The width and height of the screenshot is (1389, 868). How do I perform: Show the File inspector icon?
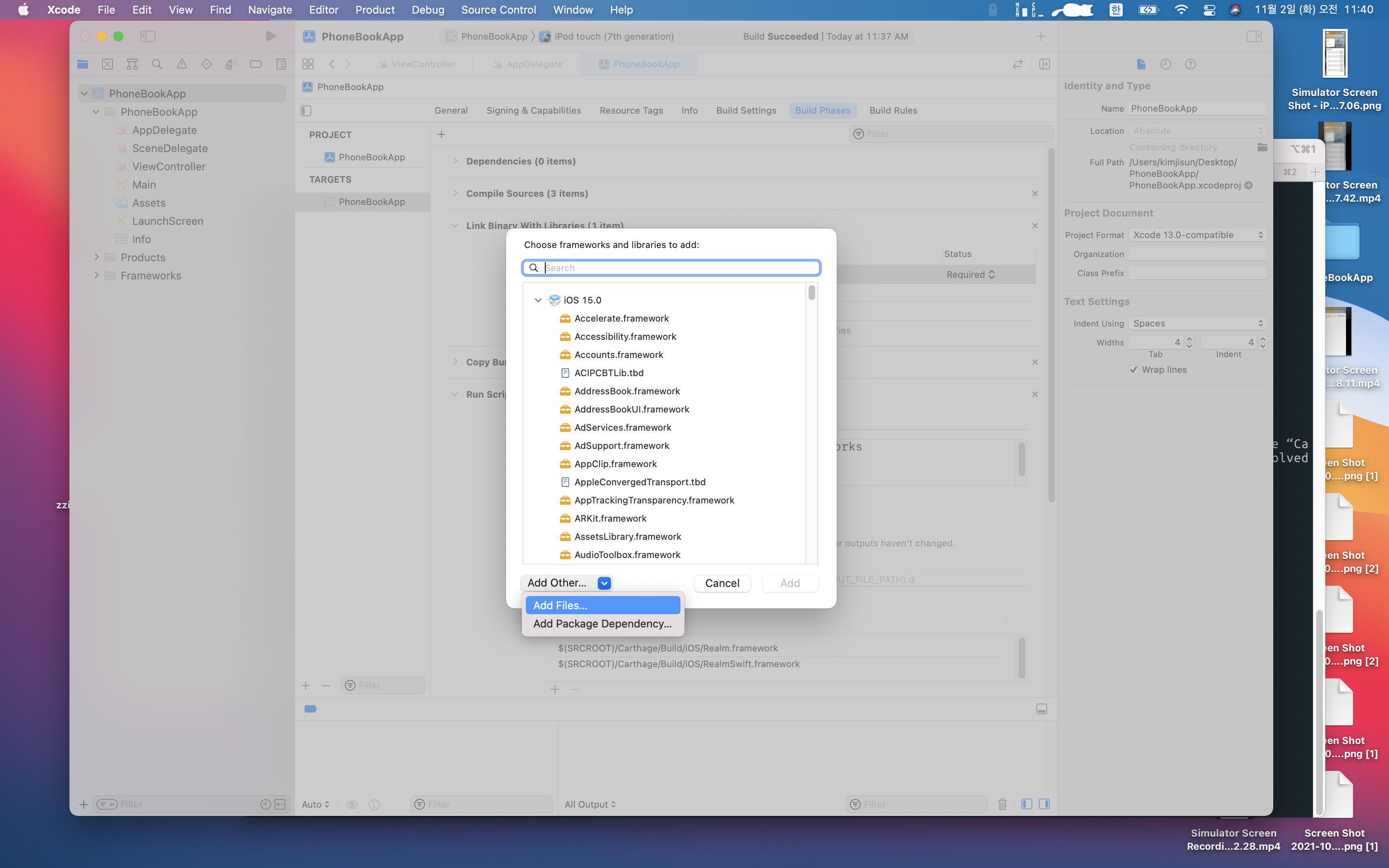coord(1141,64)
